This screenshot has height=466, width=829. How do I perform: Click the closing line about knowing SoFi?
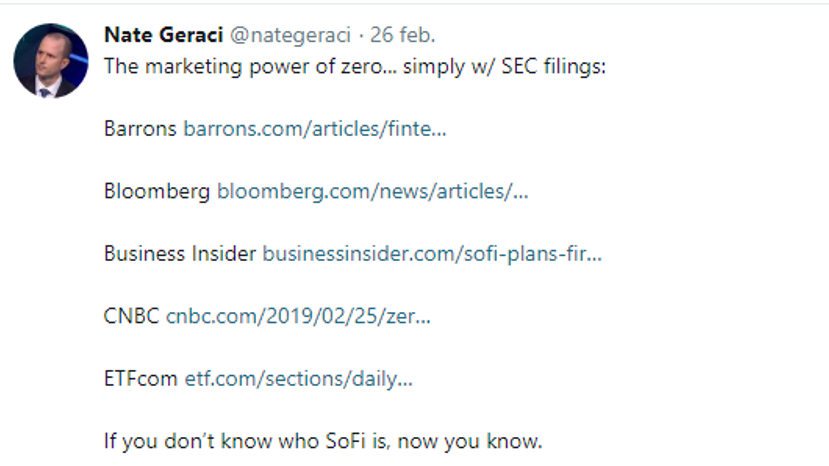[323, 441]
